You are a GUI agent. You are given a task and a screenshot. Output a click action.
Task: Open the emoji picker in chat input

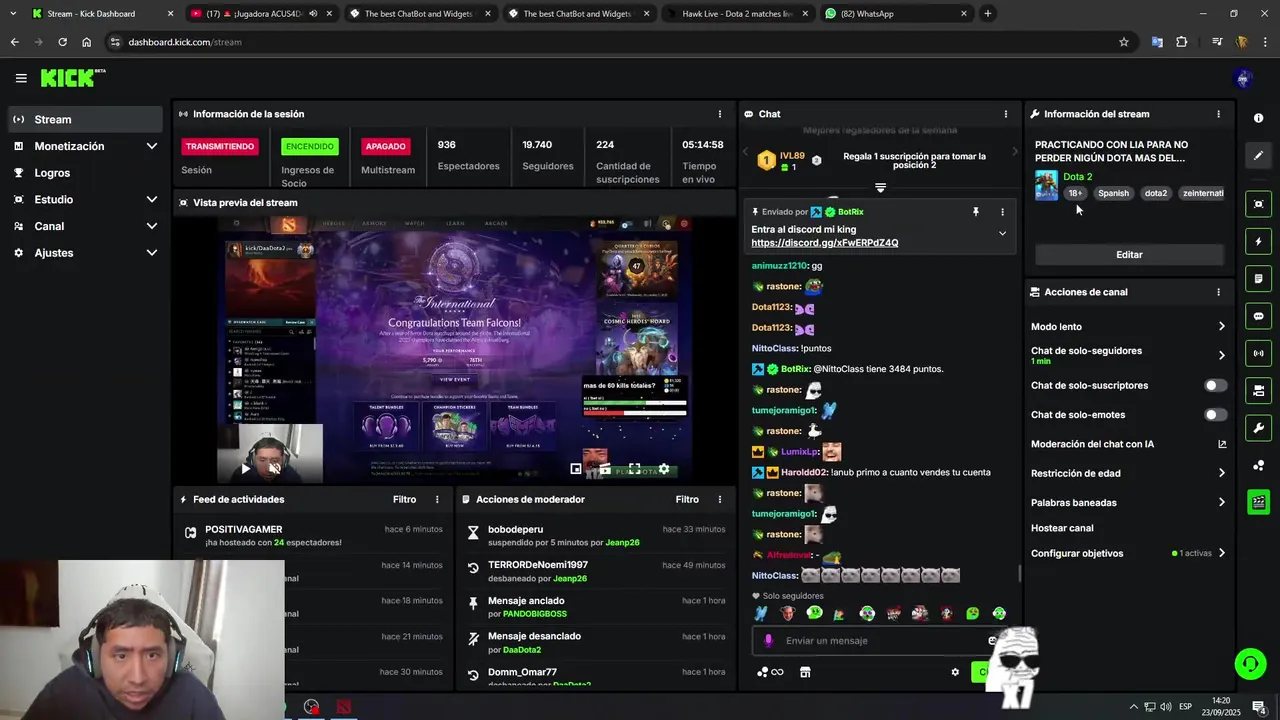992,641
